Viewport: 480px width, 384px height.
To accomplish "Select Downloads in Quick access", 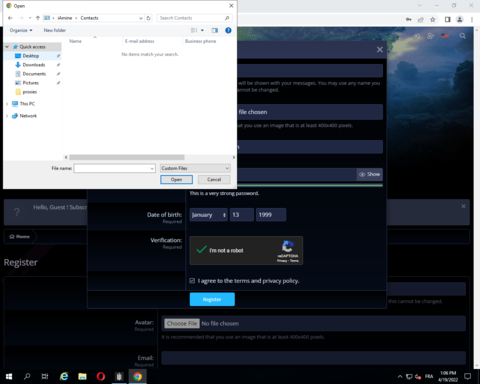I will tap(34, 65).
